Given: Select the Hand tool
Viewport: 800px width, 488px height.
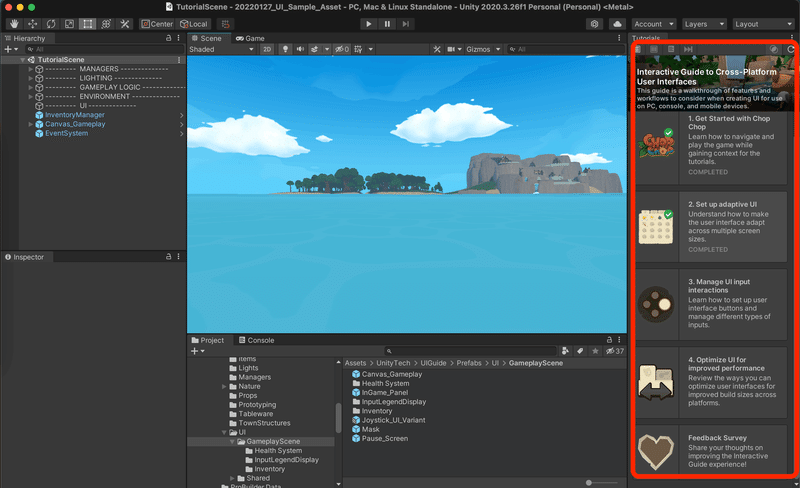Looking at the screenshot, I should coord(14,24).
